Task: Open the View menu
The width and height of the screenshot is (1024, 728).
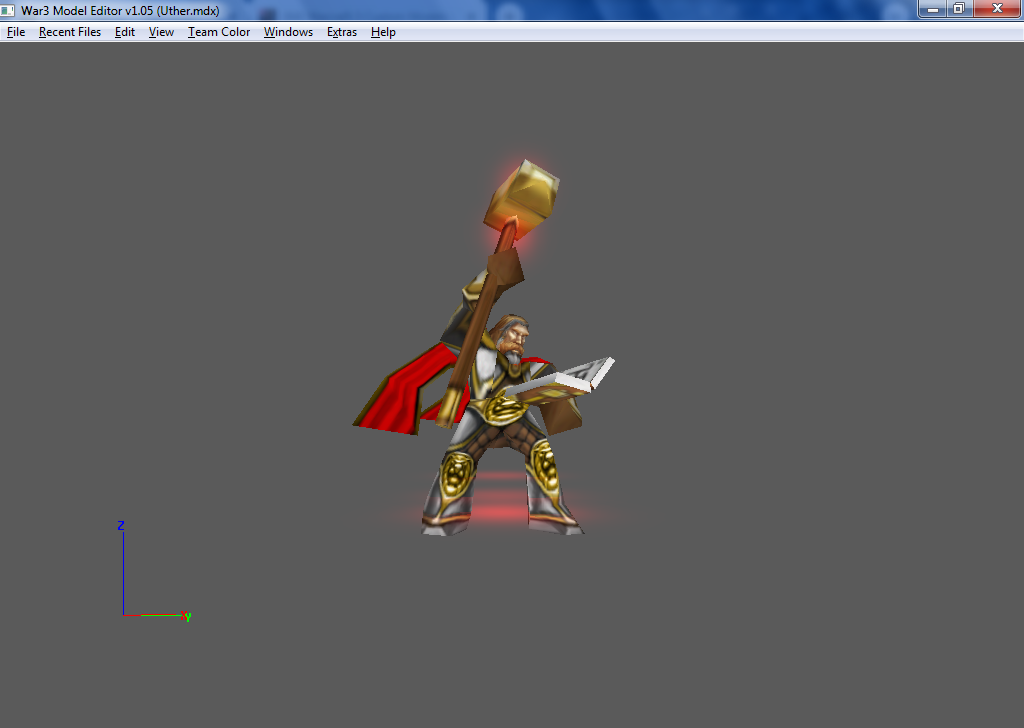Action: [161, 32]
